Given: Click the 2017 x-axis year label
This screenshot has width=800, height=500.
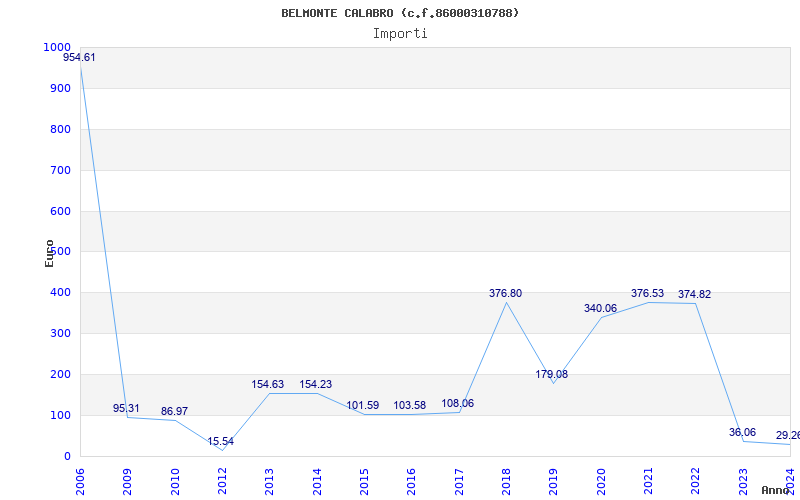Looking at the screenshot, I should click(459, 482).
